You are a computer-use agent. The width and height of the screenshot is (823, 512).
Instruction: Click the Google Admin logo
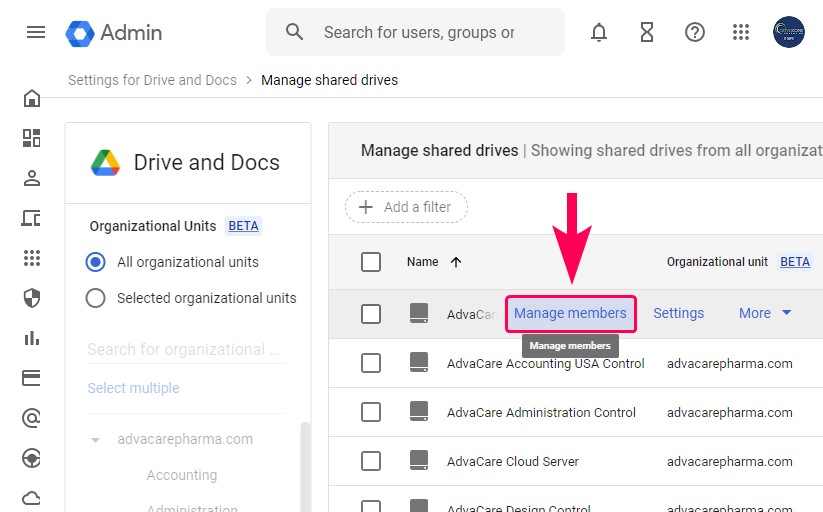(x=114, y=33)
